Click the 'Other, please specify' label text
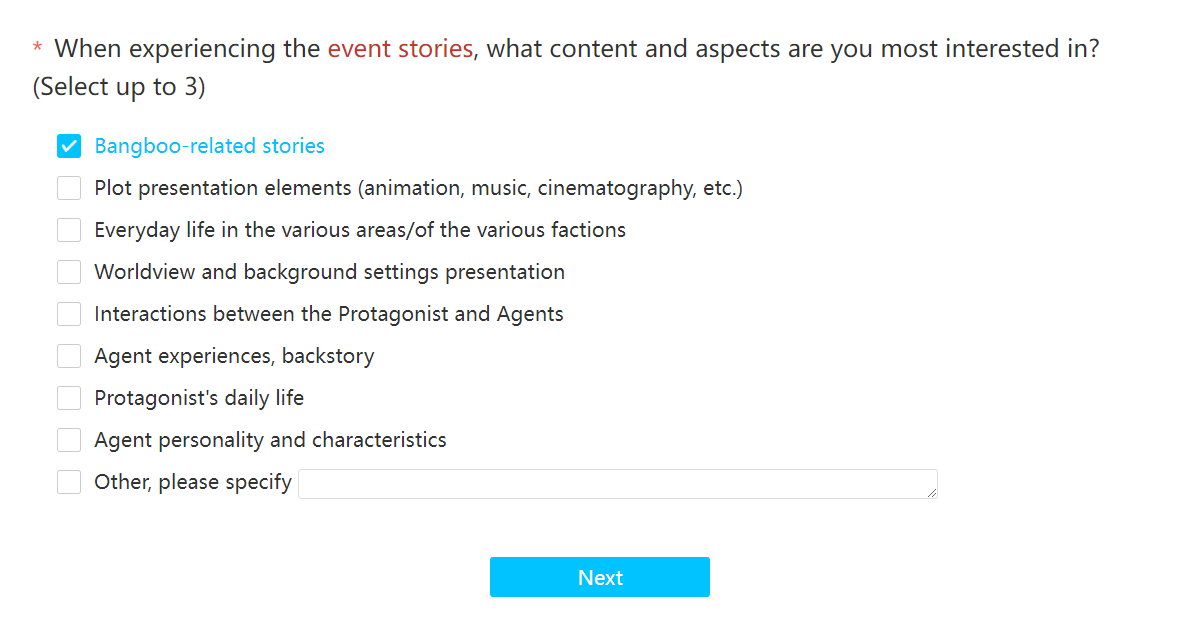1188x639 pixels. pyautogui.click(x=193, y=482)
